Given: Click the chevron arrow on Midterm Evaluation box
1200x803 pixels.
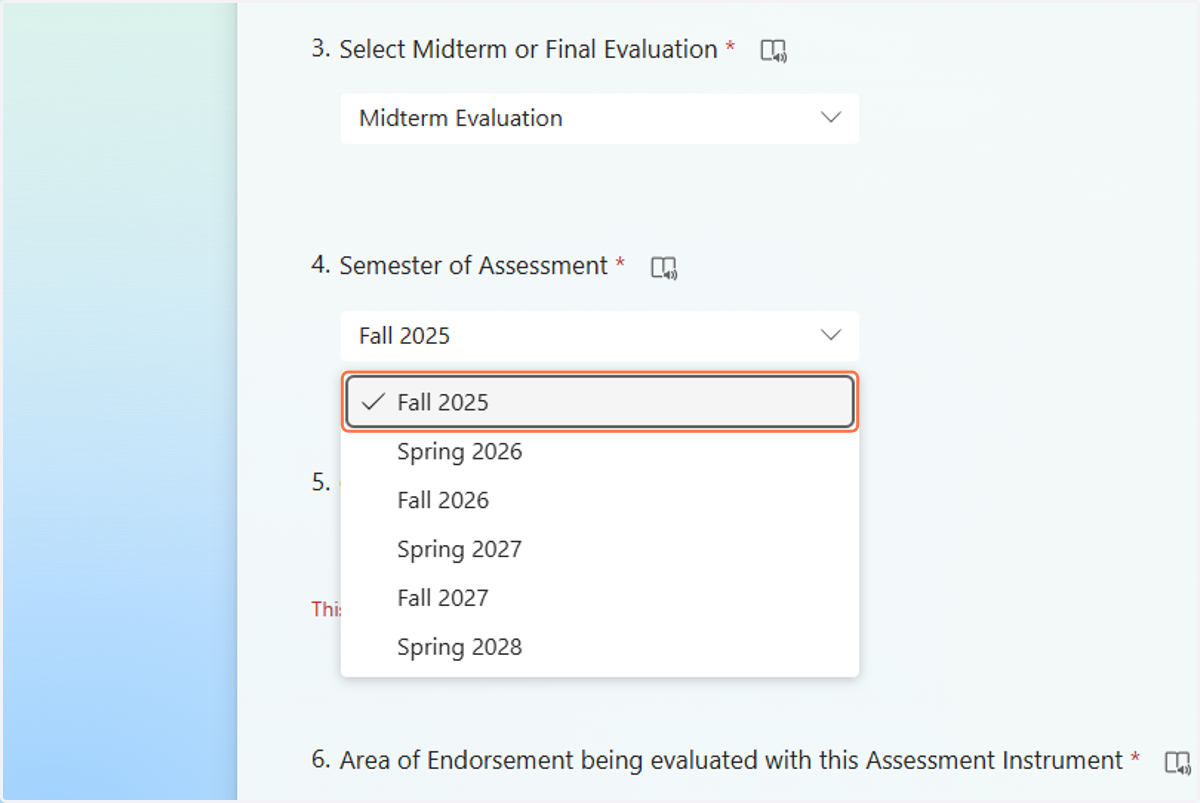Looking at the screenshot, I should click(830, 118).
